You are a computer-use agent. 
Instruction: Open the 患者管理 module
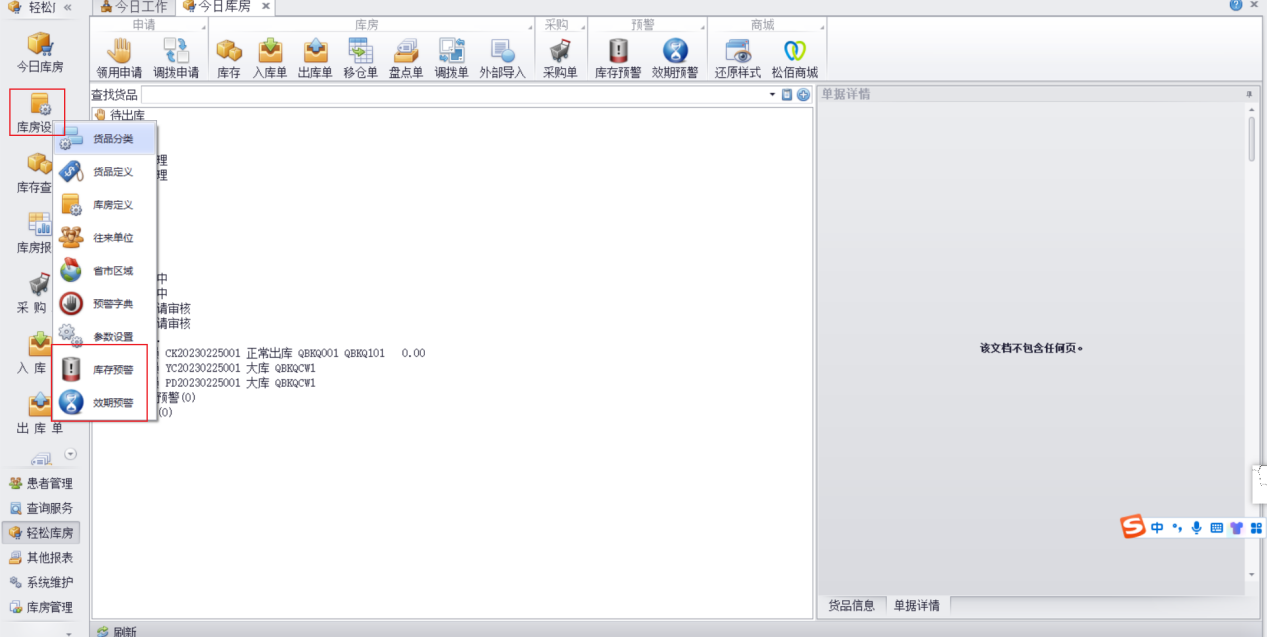pyautogui.click(x=41, y=483)
